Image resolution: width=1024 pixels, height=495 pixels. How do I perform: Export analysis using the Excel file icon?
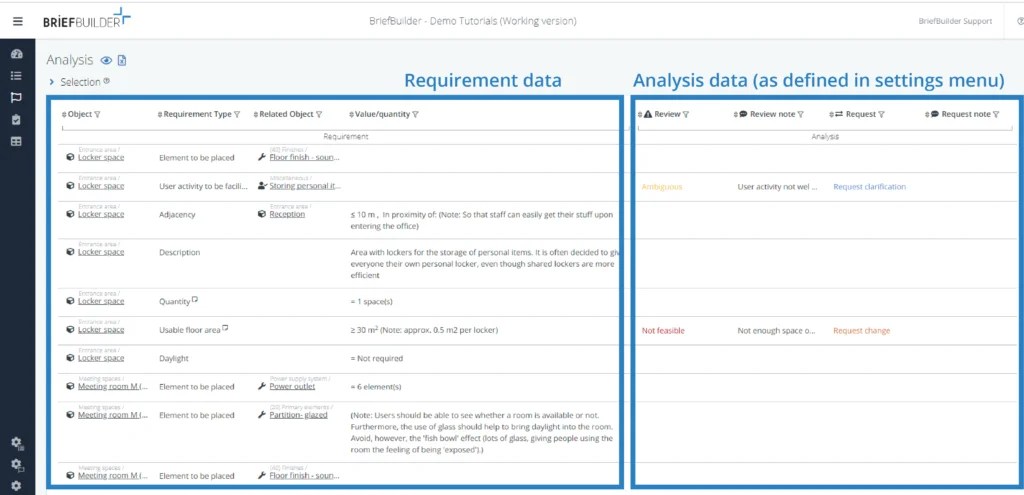[122, 61]
